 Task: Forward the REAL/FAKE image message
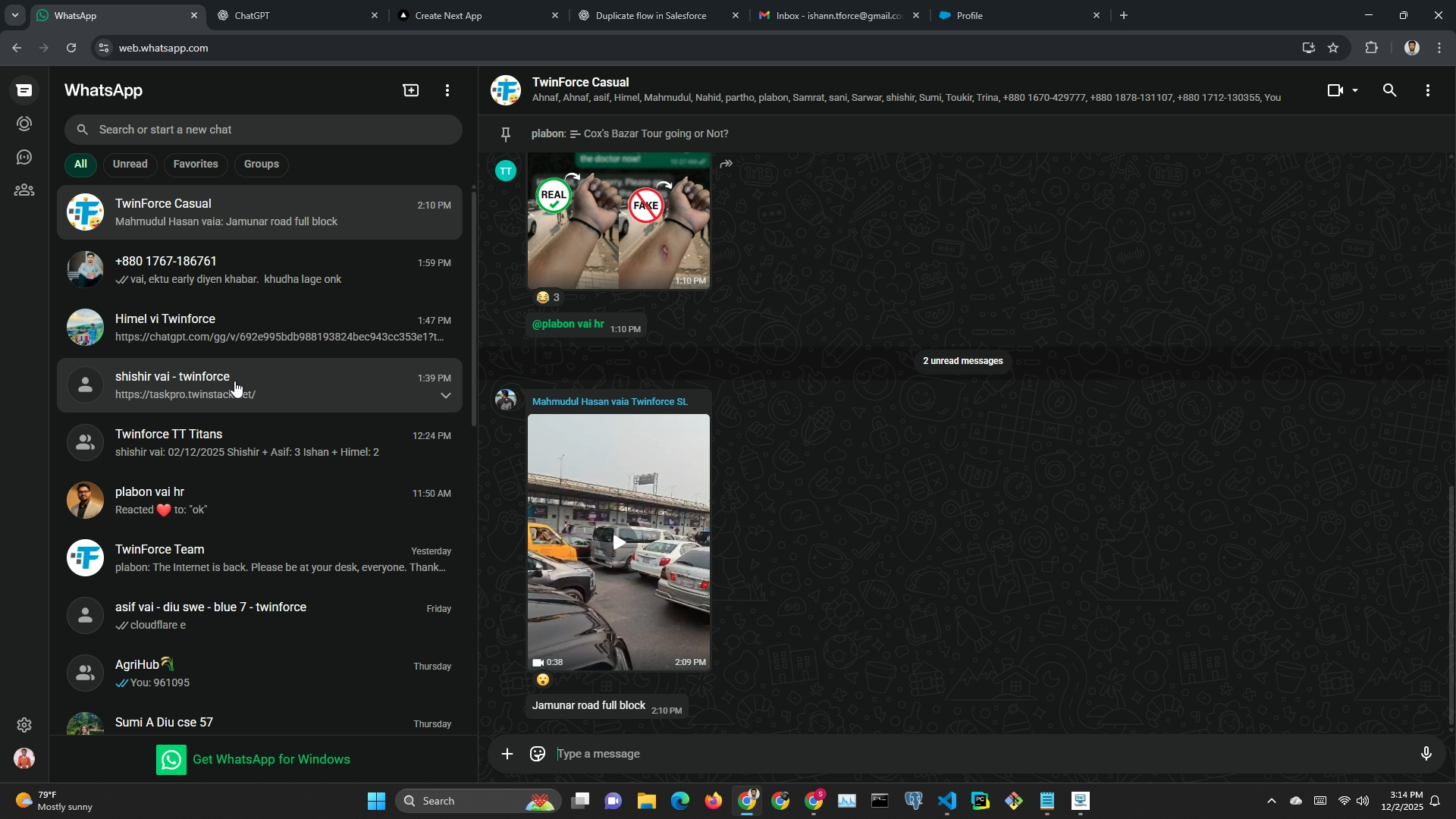point(726,164)
